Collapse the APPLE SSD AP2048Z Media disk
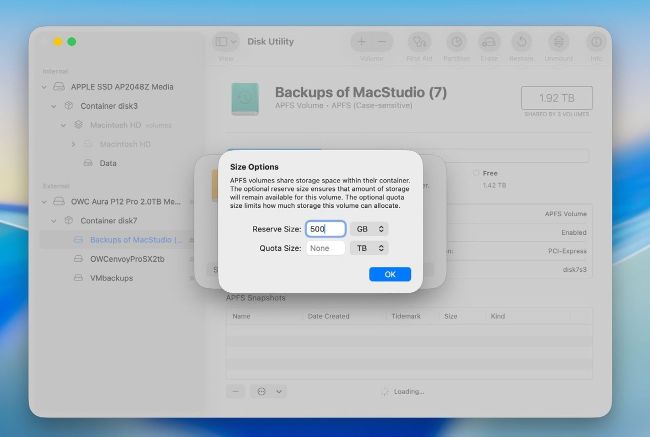This screenshot has height=437, width=650. click(x=45, y=87)
